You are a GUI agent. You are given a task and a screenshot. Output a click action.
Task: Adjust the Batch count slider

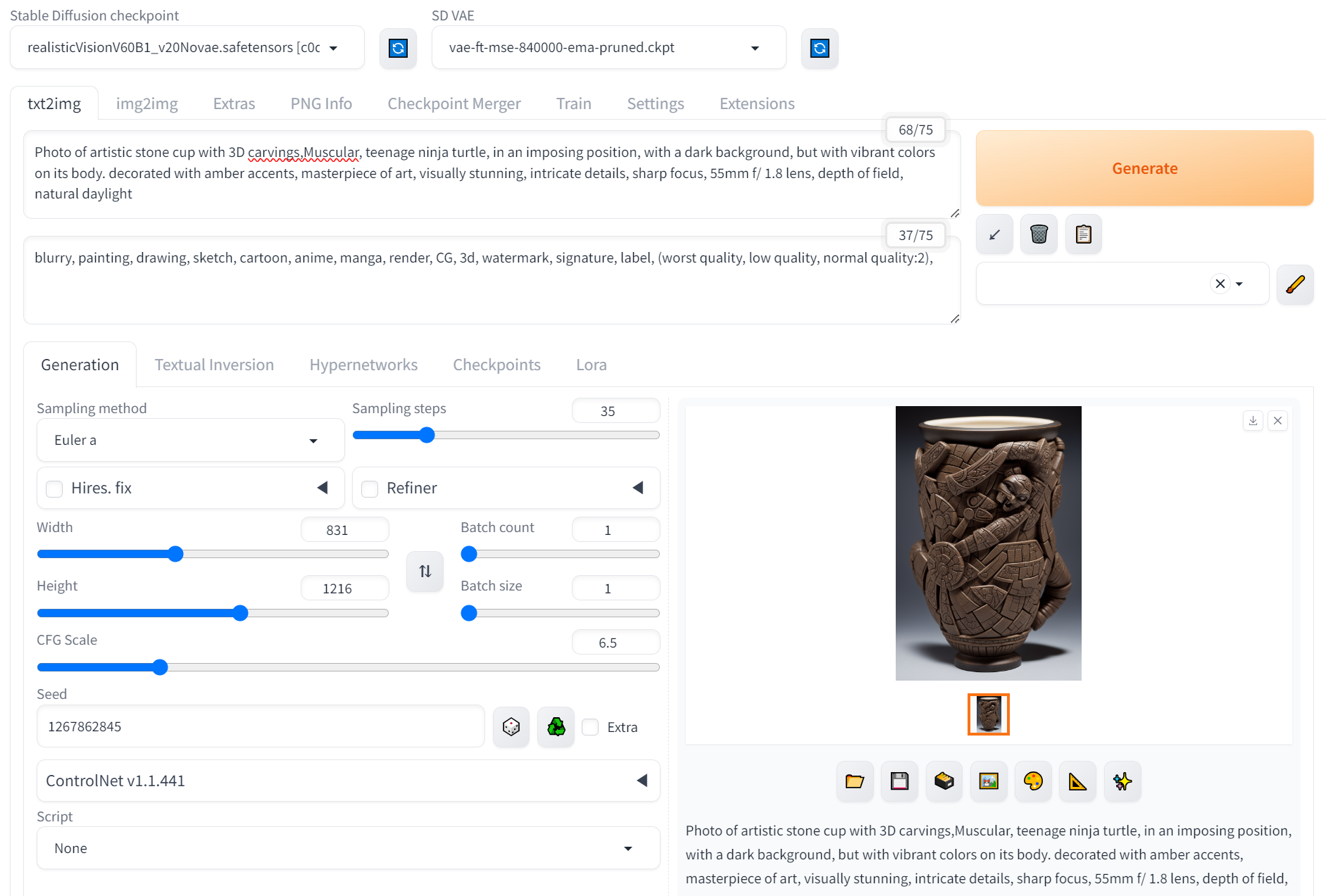tap(560, 554)
